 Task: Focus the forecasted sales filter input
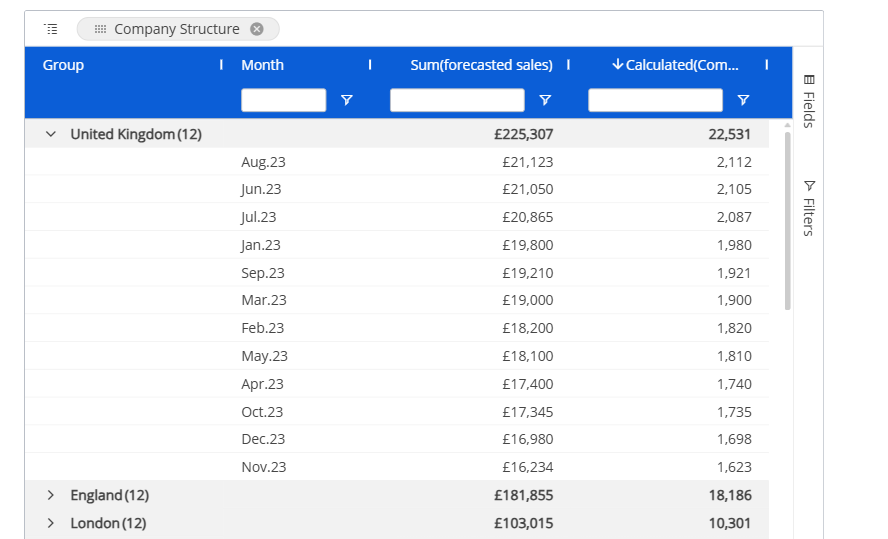(x=457, y=100)
